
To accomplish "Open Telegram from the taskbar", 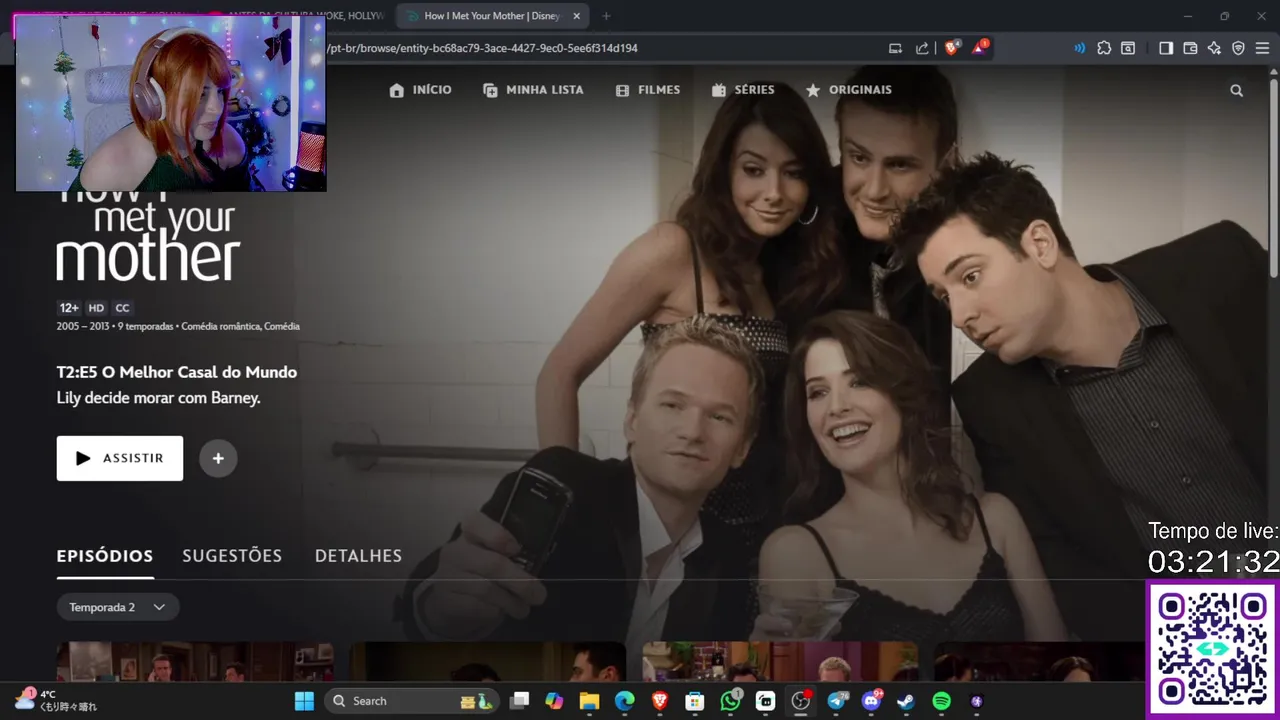I will coord(836,701).
